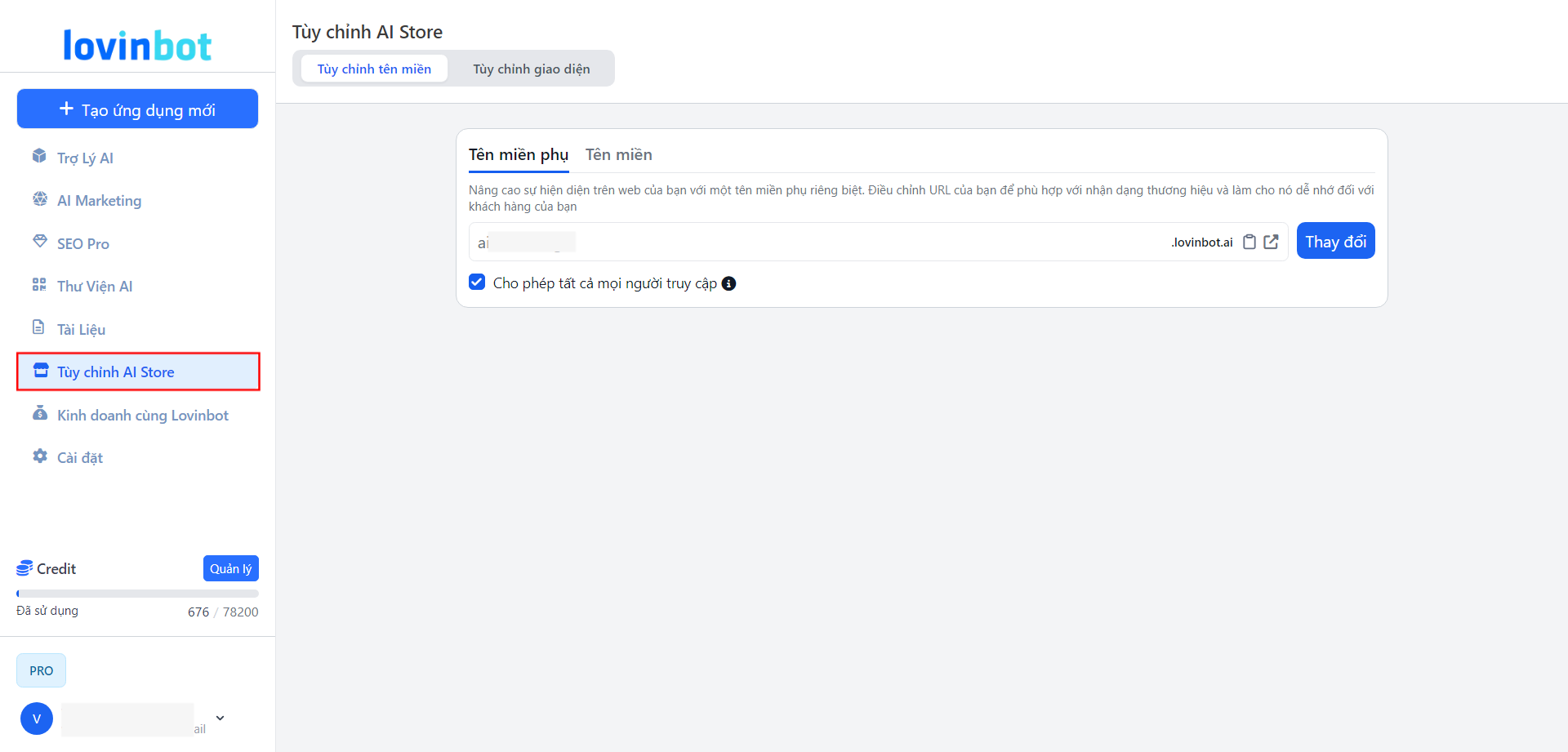
Task: Click the AI Marketing sidebar icon
Action: [x=39, y=199]
